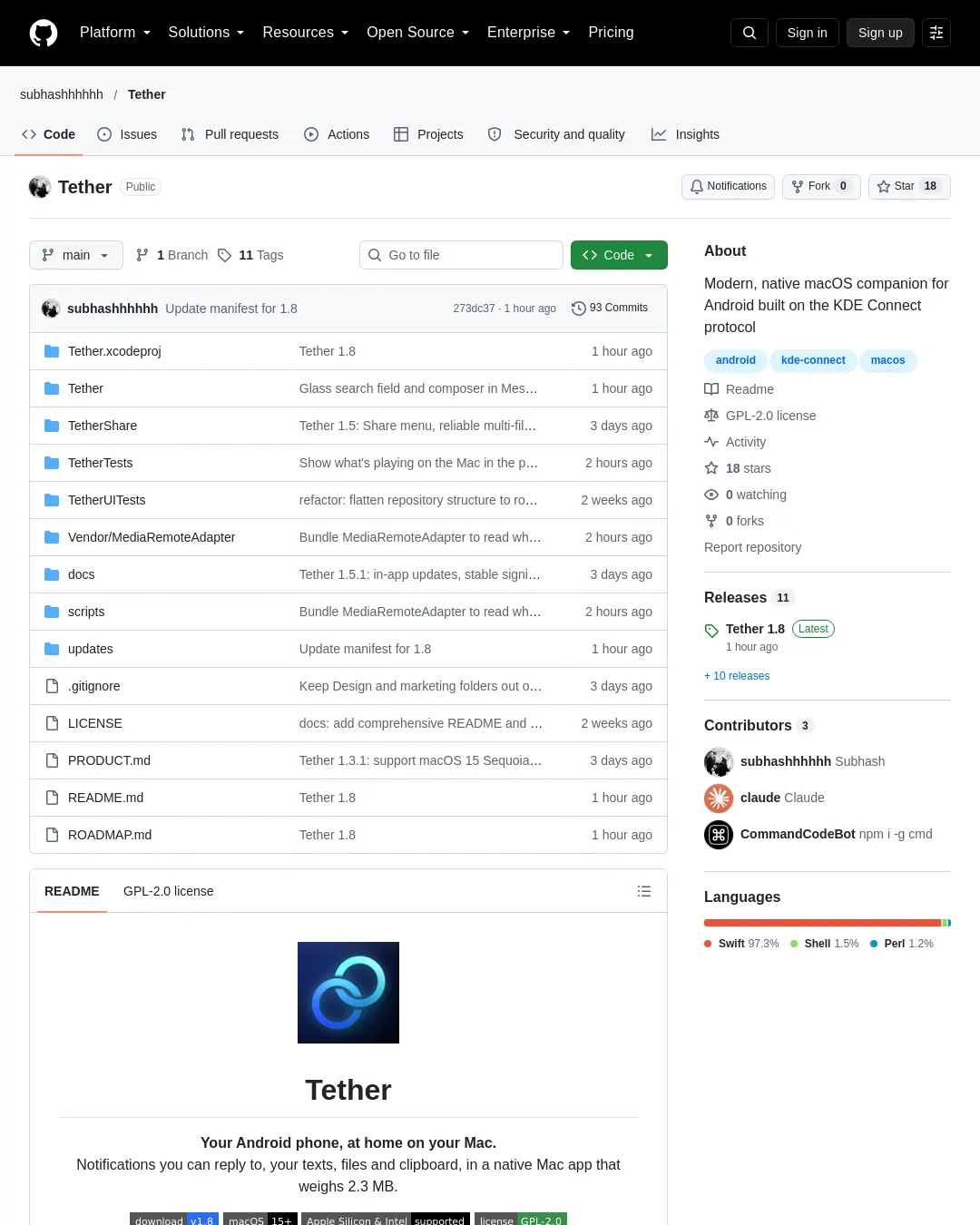Image resolution: width=980 pixels, height=1225 pixels.
Task: Switch to the Projects tab
Action: click(428, 134)
